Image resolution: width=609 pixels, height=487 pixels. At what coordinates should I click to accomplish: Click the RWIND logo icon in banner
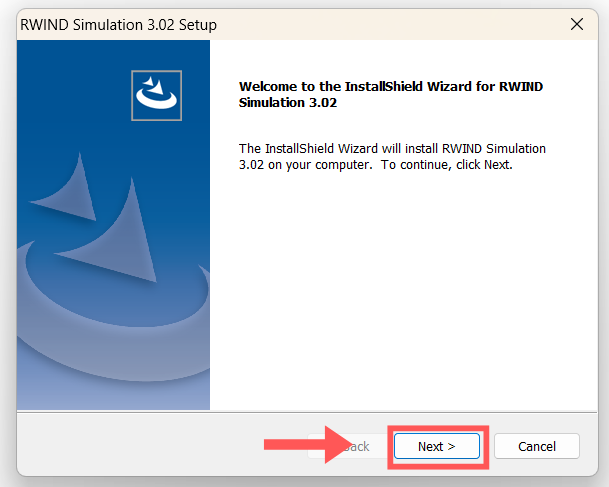157,95
